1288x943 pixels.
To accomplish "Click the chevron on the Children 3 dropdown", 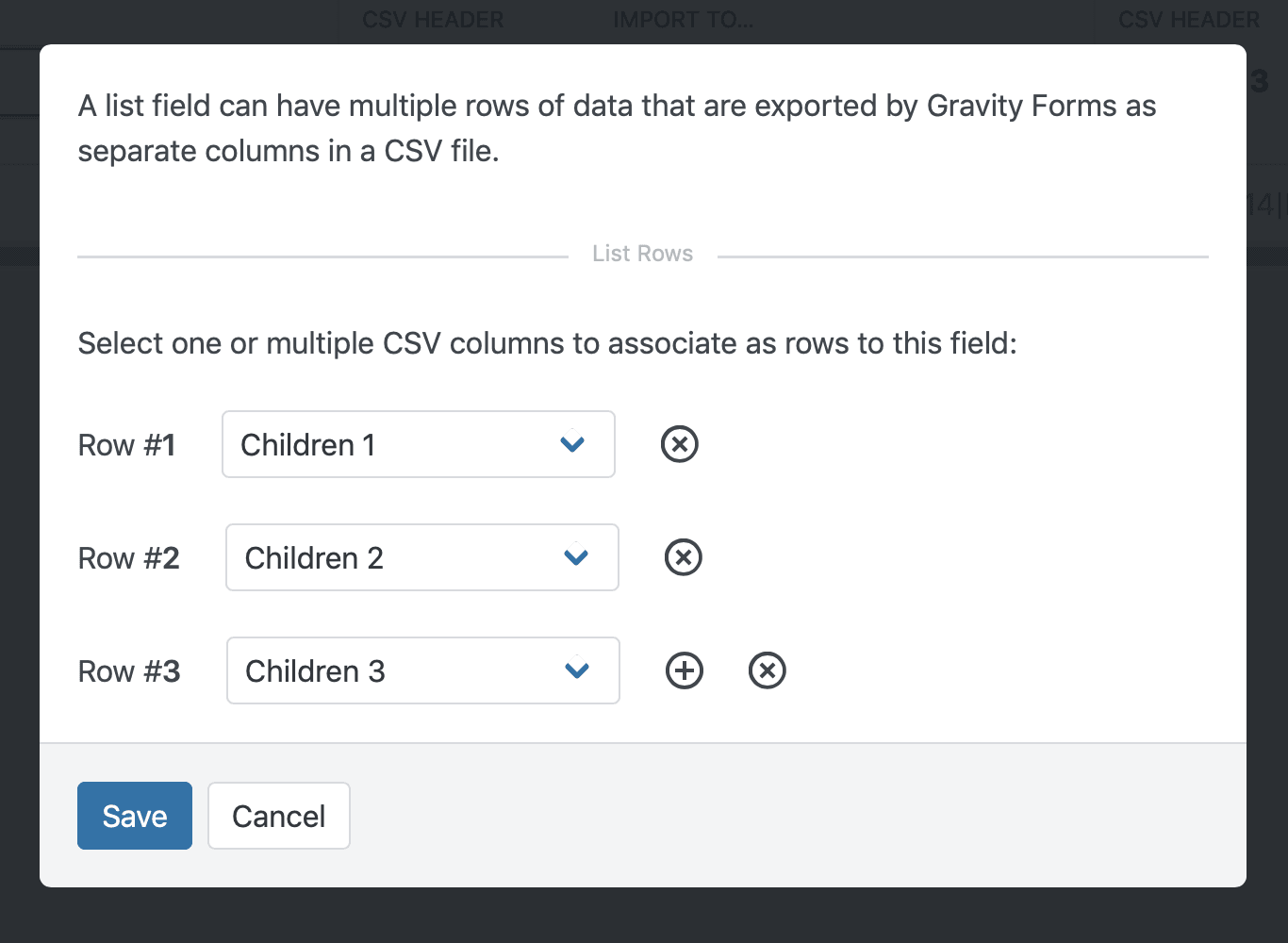I will coord(577,670).
